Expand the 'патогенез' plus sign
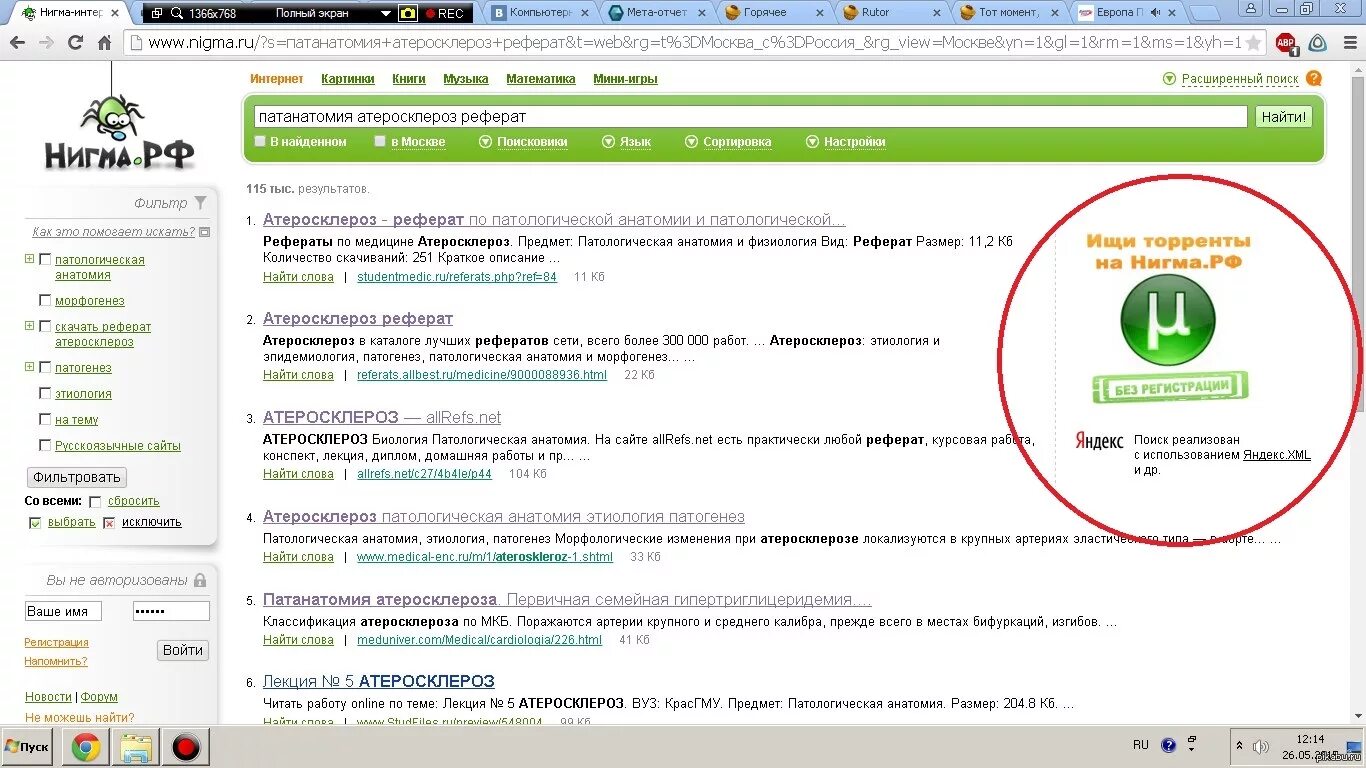This screenshot has height=768, width=1366. coord(30,367)
